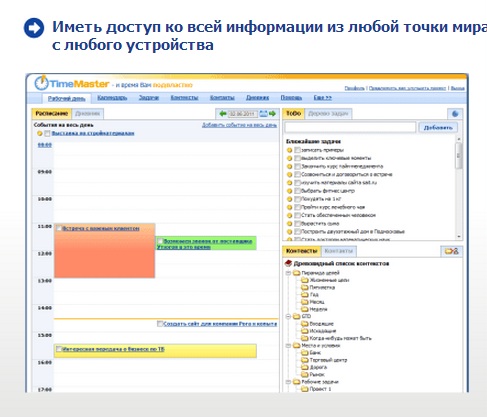Click the red book icon beside Древовидный список контекстов
Image resolution: width=487 pixels, height=417 pixels.
288,263
